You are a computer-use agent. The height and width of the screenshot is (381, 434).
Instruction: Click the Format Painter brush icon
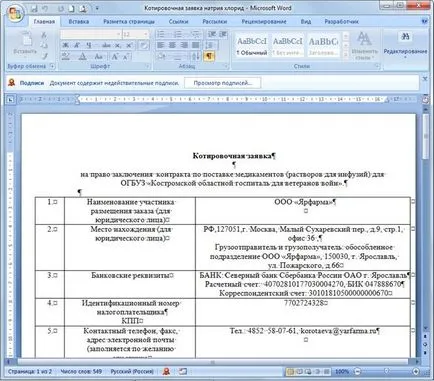pos(44,56)
